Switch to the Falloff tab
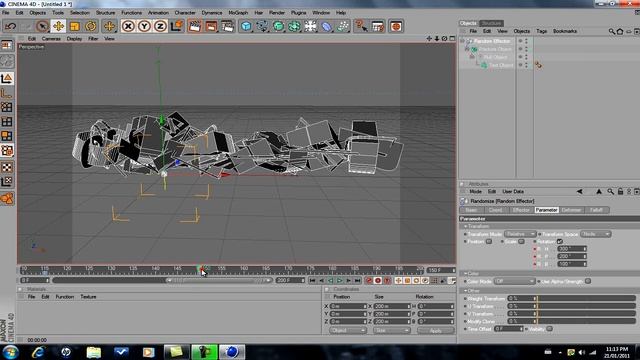 point(596,210)
